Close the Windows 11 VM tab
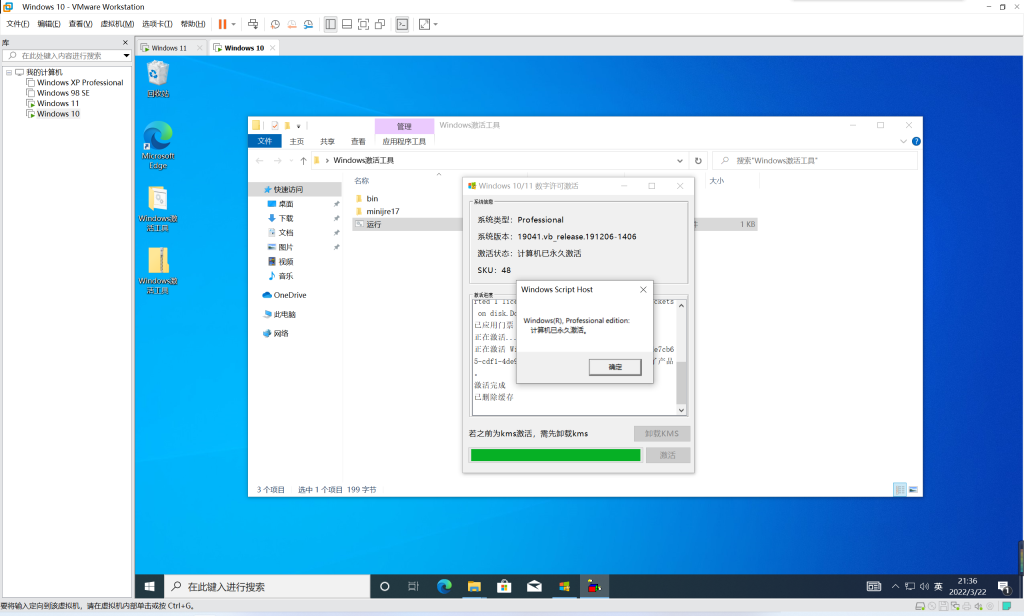Viewport: 1024px width, 616px height. (x=199, y=48)
